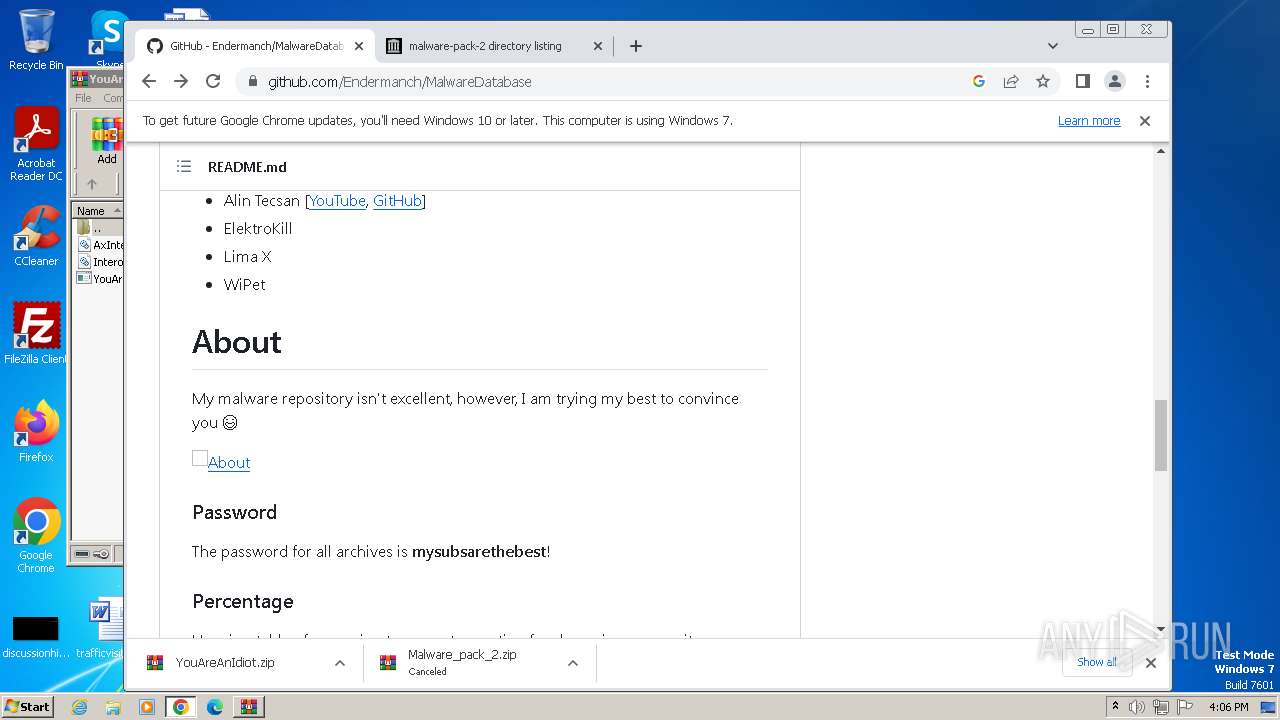Open the media player taskbar icon
Screen dimensions: 1280x720
147,707
